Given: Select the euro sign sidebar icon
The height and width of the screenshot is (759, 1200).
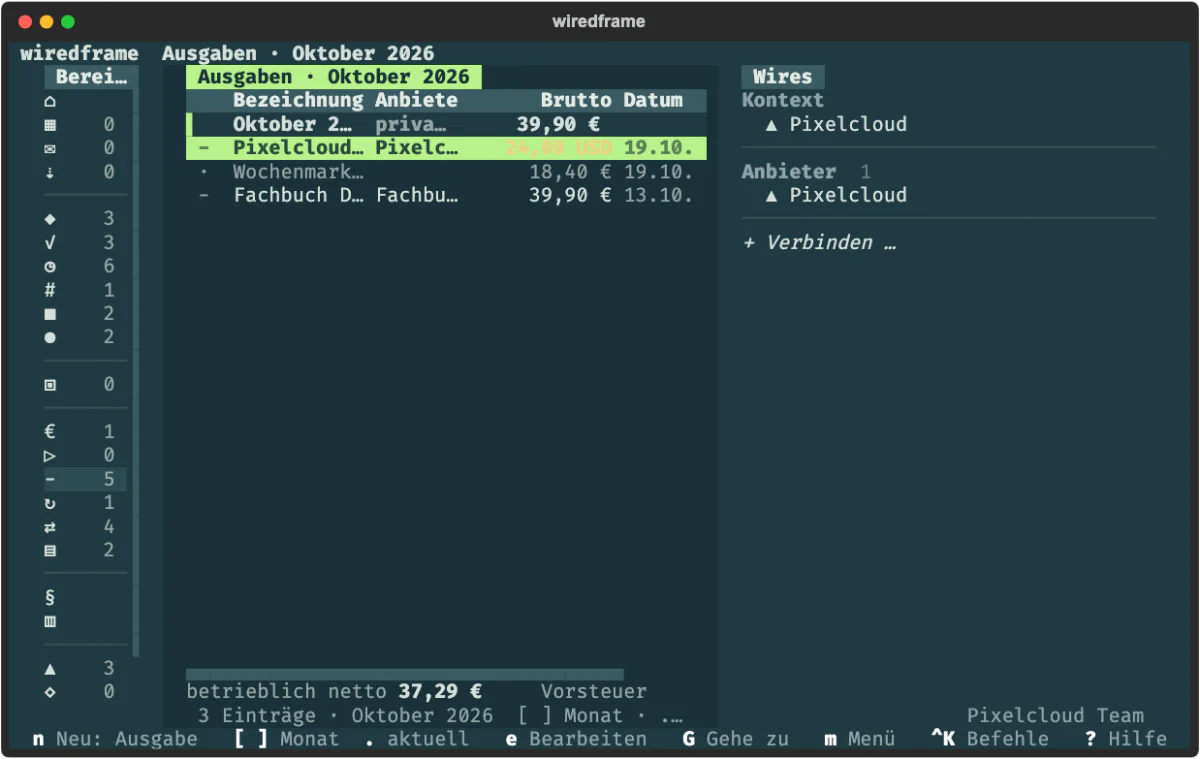Looking at the screenshot, I should tap(50, 433).
